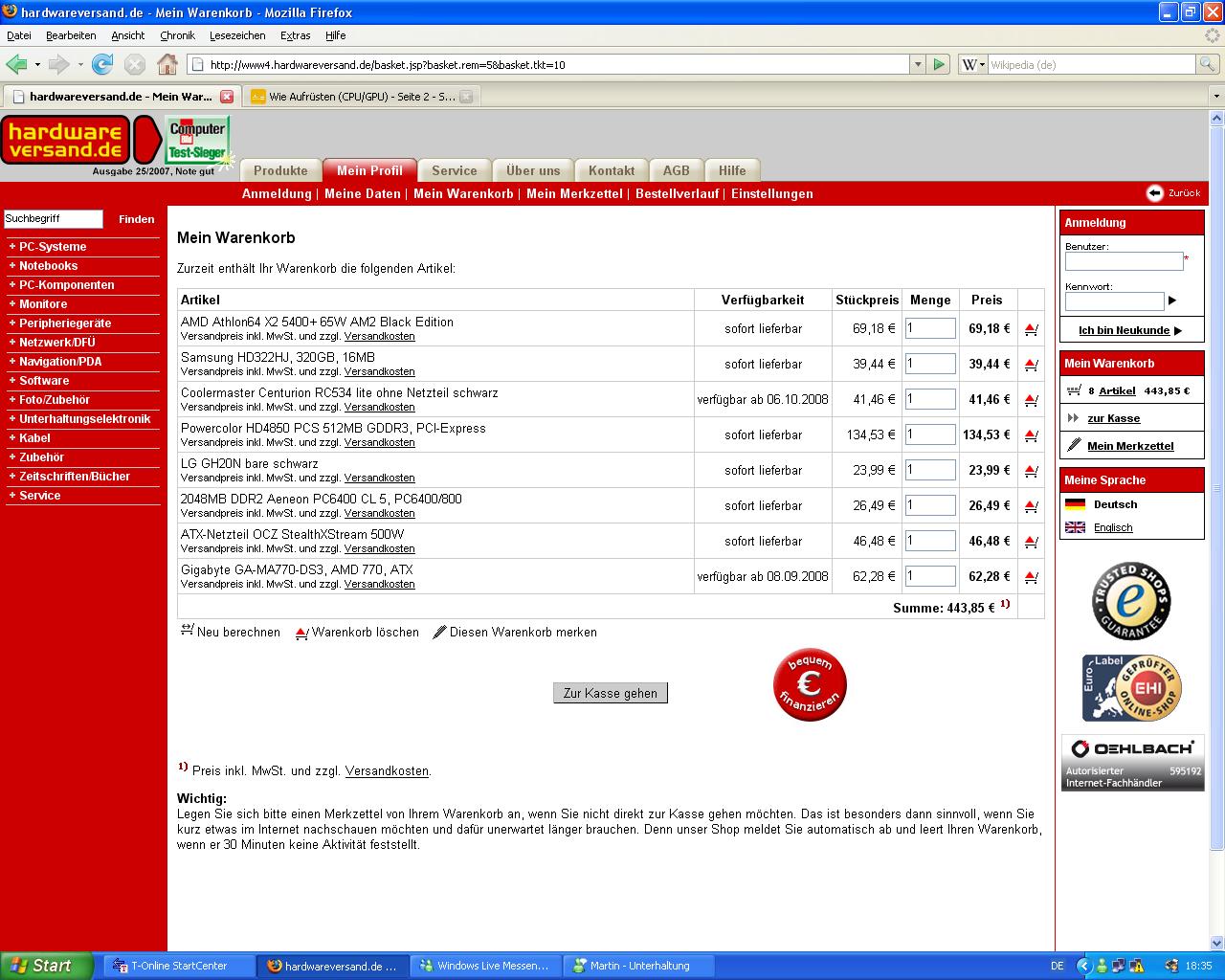1225x980 pixels.
Task: Go to Firefox home page
Action: tap(167, 64)
